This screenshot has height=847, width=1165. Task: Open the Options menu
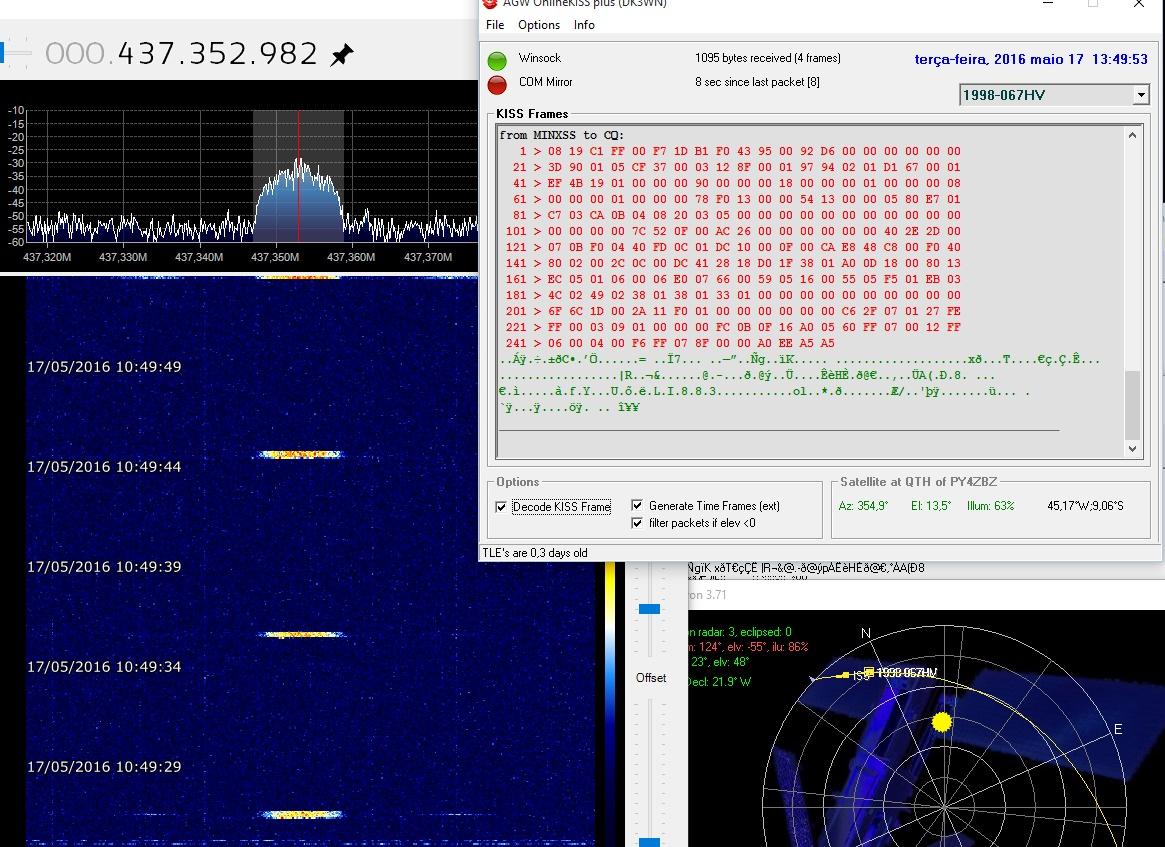(x=539, y=25)
